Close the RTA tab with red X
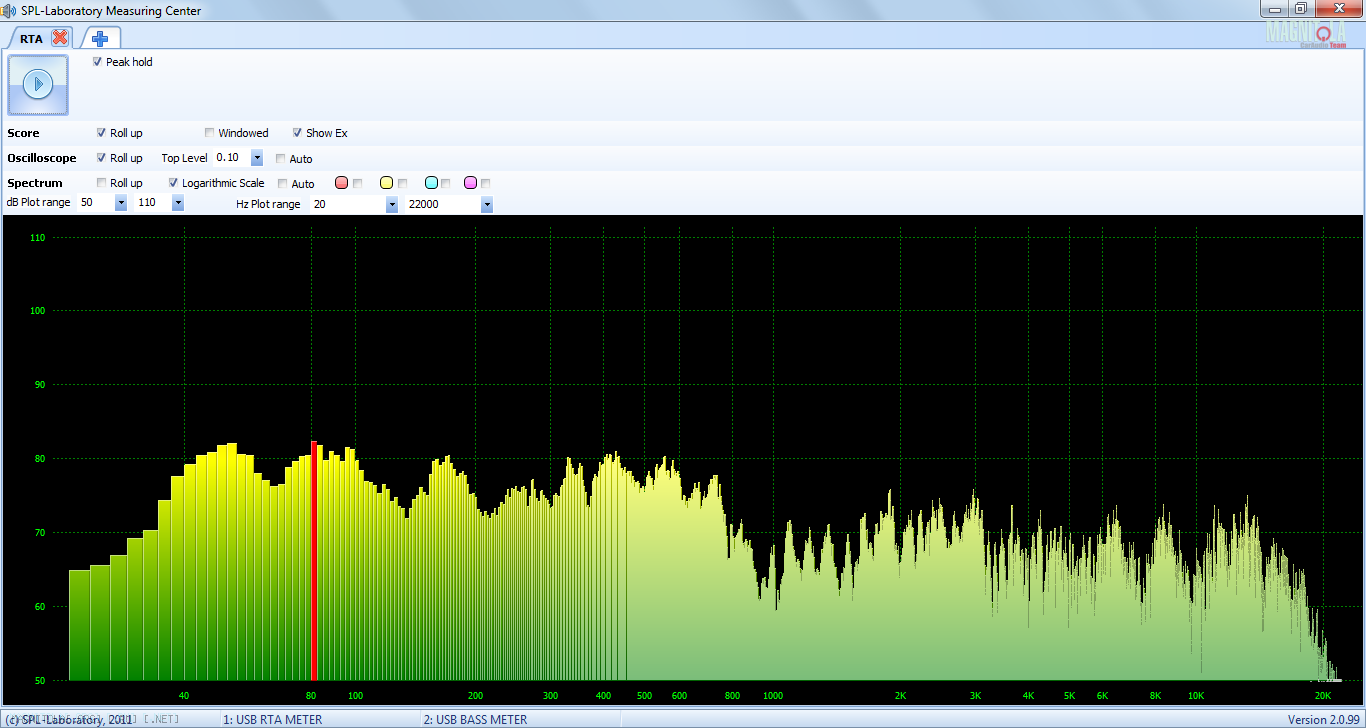1366x728 pixels. click(x=60, y=38)
